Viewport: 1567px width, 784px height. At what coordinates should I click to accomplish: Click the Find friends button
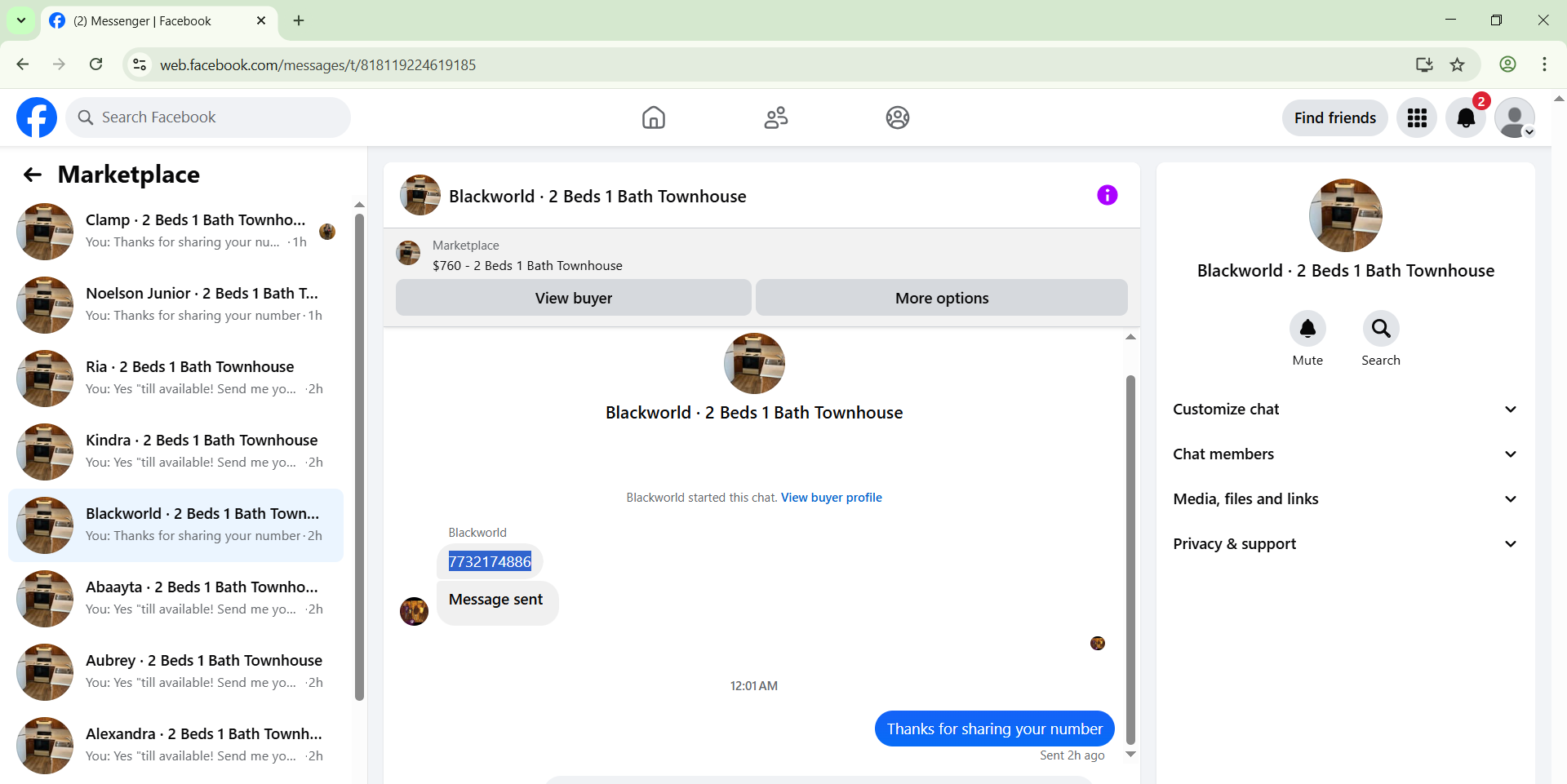1334,117
